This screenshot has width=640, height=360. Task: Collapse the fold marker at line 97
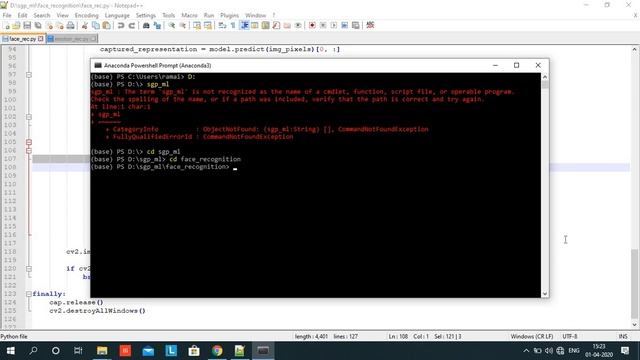(29, 75)
